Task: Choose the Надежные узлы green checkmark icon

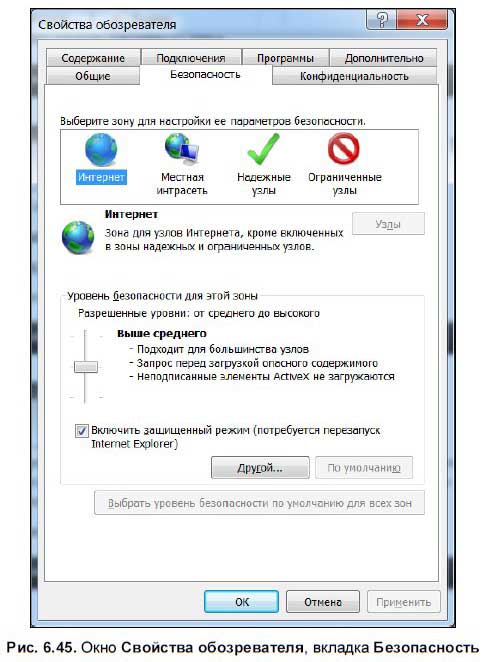Action: click(x=263, y=149)
